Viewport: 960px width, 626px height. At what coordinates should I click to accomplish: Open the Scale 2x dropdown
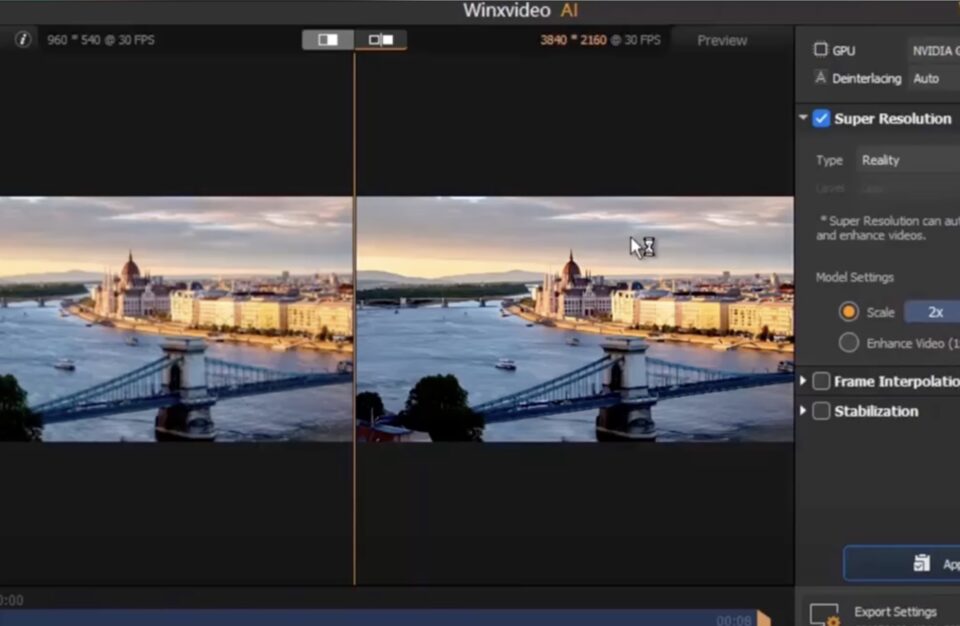click(932, 312)
